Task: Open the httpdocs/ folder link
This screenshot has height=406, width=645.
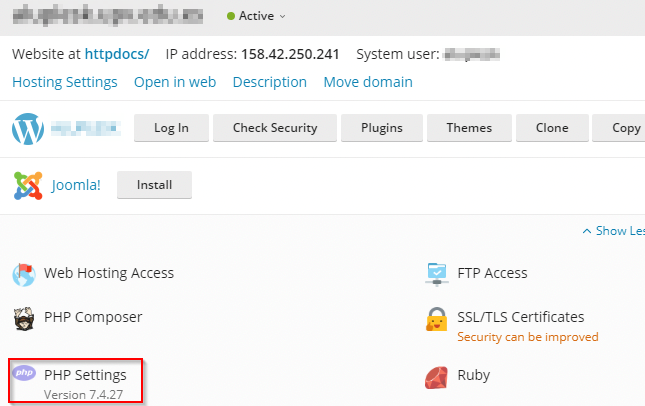Action: pyautogui.click(x=116, y=54)
